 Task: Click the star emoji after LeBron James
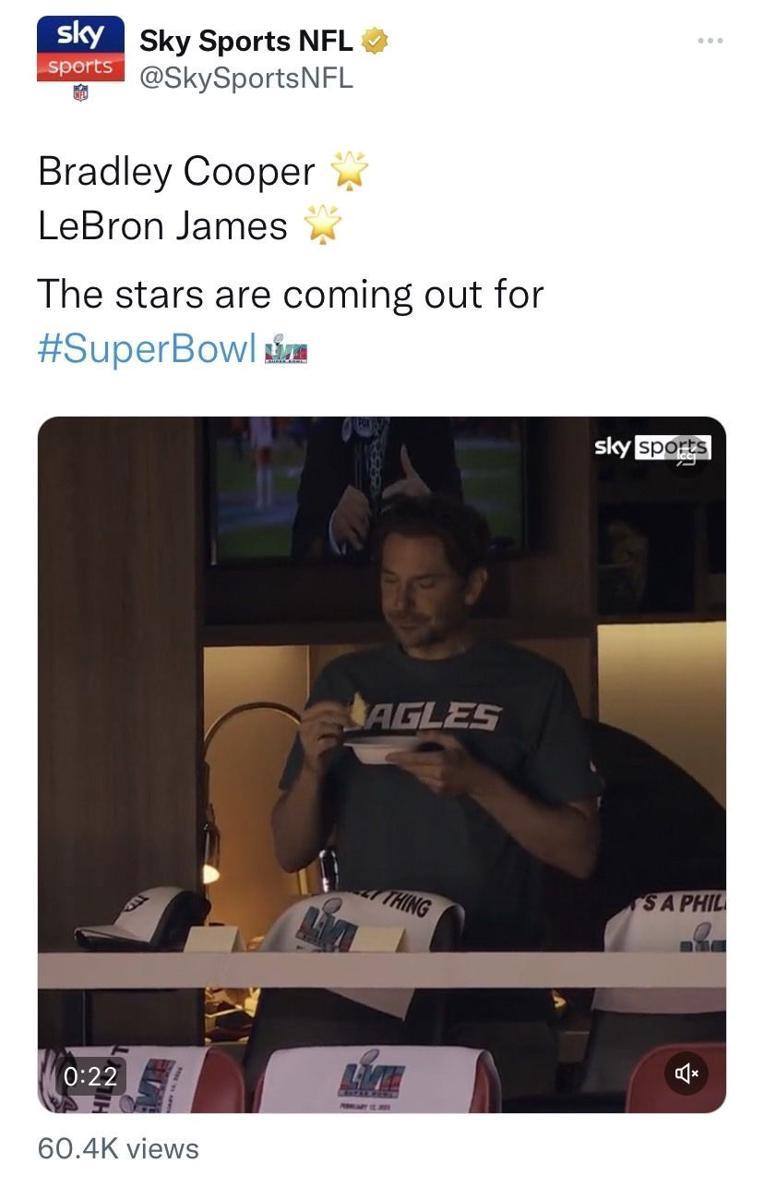(x=322, y=226)
